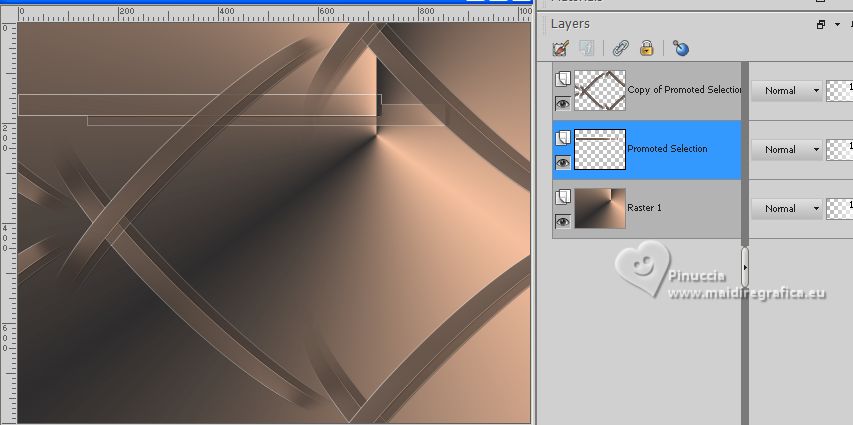Select the layer named Copy of Promoted Selection

pyautogui.click(x=684, y=90)
